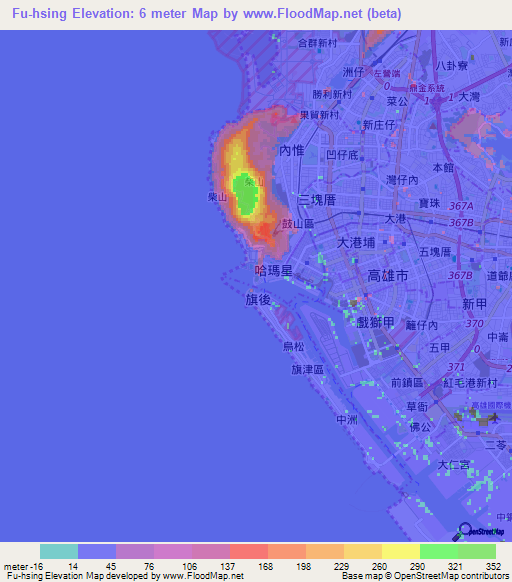512x582 pixels.
Task: Click the 內惟 map label
Action: (292, 150)
